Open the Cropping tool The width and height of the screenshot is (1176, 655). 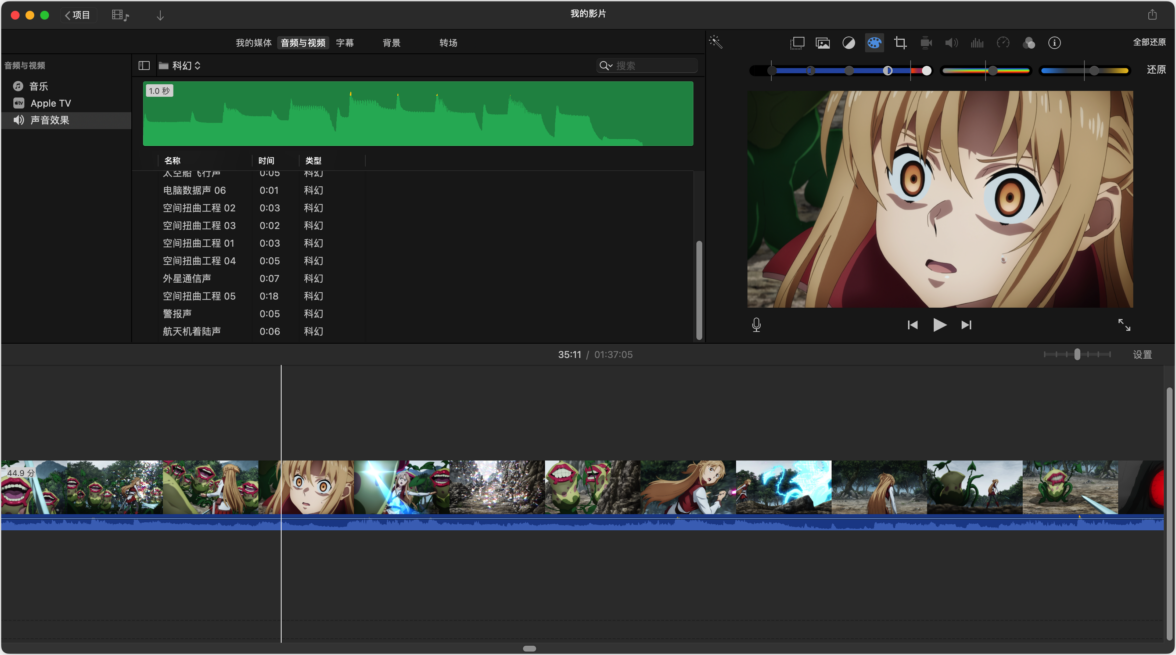[x=900, y=43]
